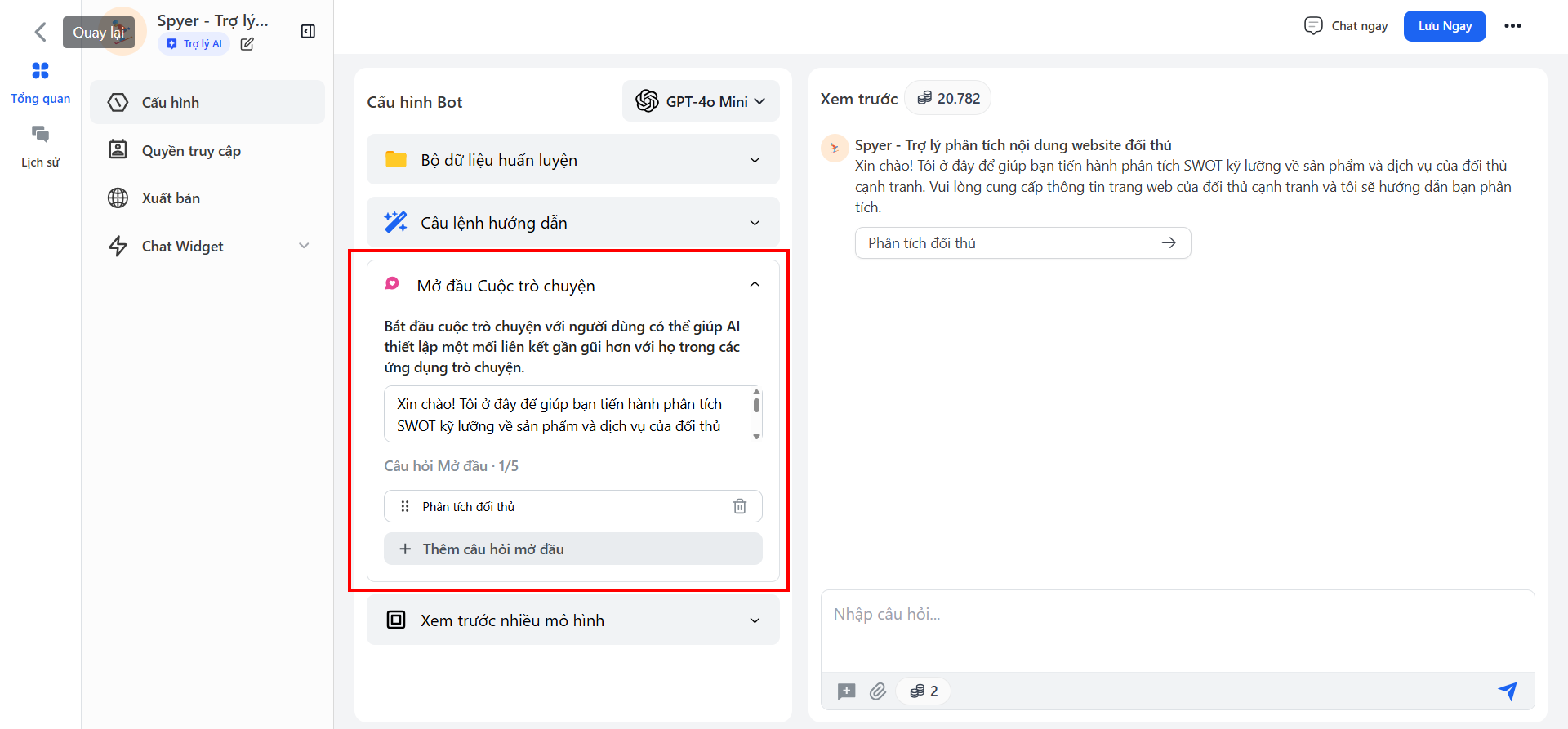The image size is (1568, 729).
Task: Collapse the 'Mở đầu Cuộc trò chuyện' section
Action: pyautogui.click(x=754, y=285)
